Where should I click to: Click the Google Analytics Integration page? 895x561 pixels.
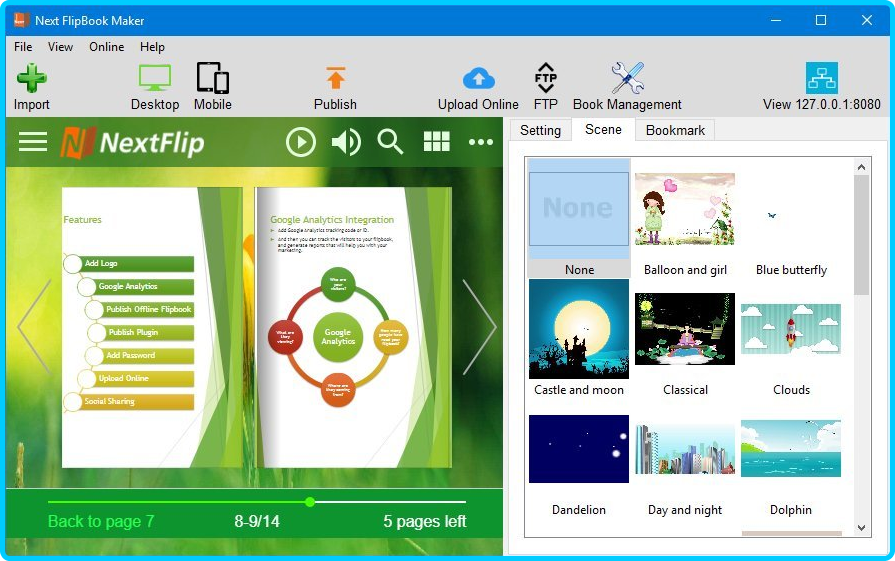[x=354, y=328]
